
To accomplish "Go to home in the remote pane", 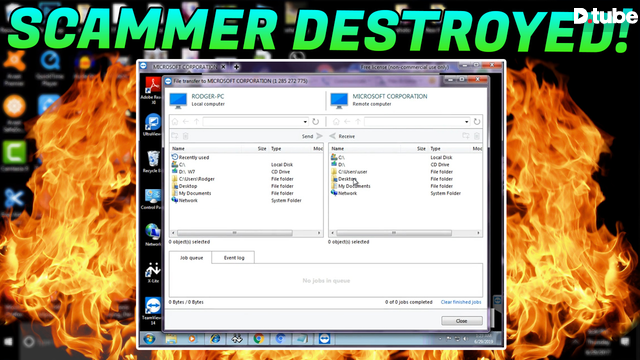I will (336, 122).
